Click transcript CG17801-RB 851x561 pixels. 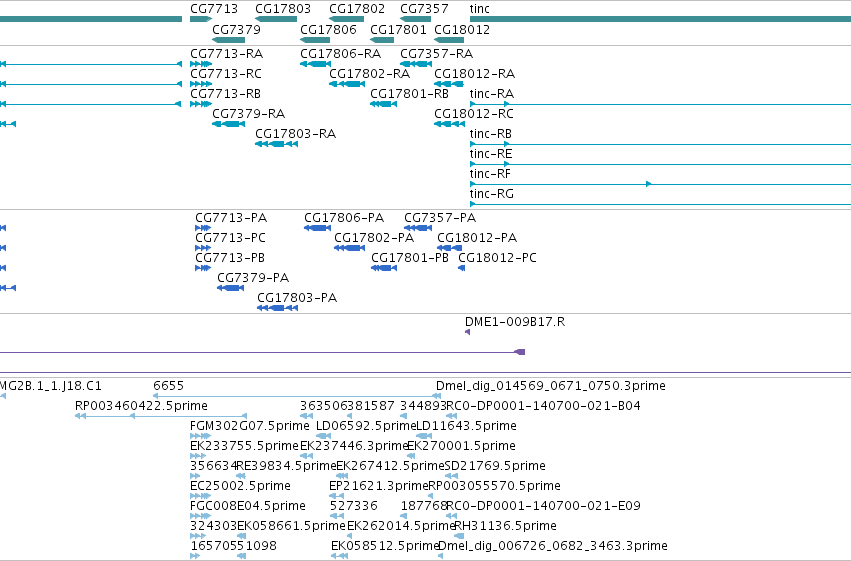tap(409, 94)
